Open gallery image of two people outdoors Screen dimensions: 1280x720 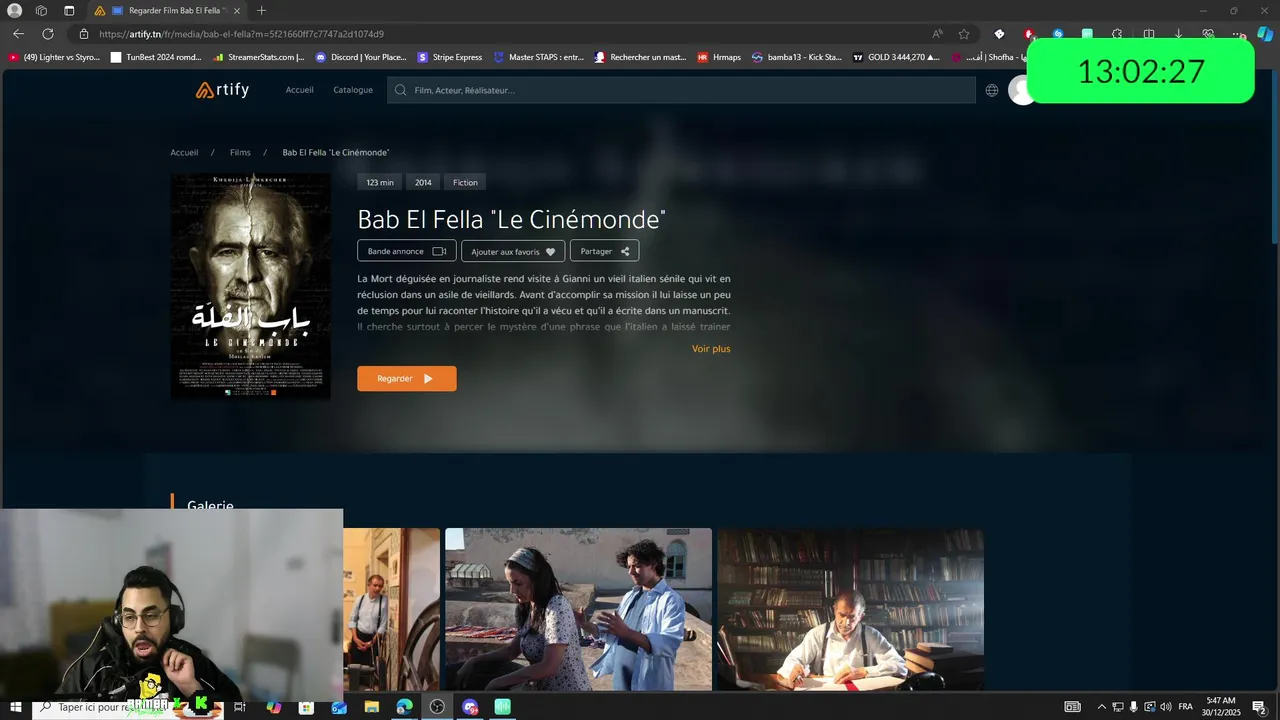click(x=578, y=609)
